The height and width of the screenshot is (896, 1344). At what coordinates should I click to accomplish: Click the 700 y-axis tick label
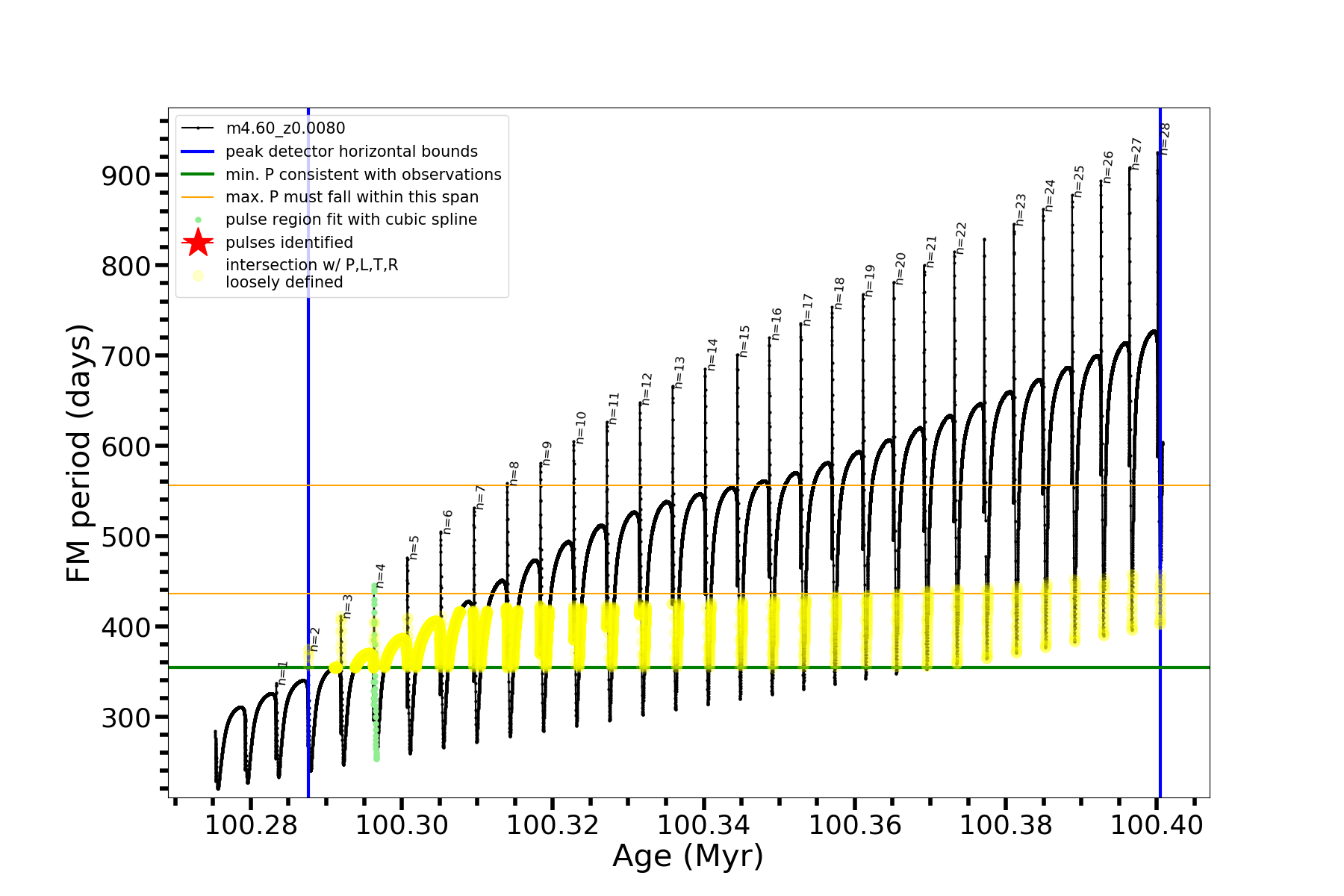pyautogui.click(x=125, y=356)
